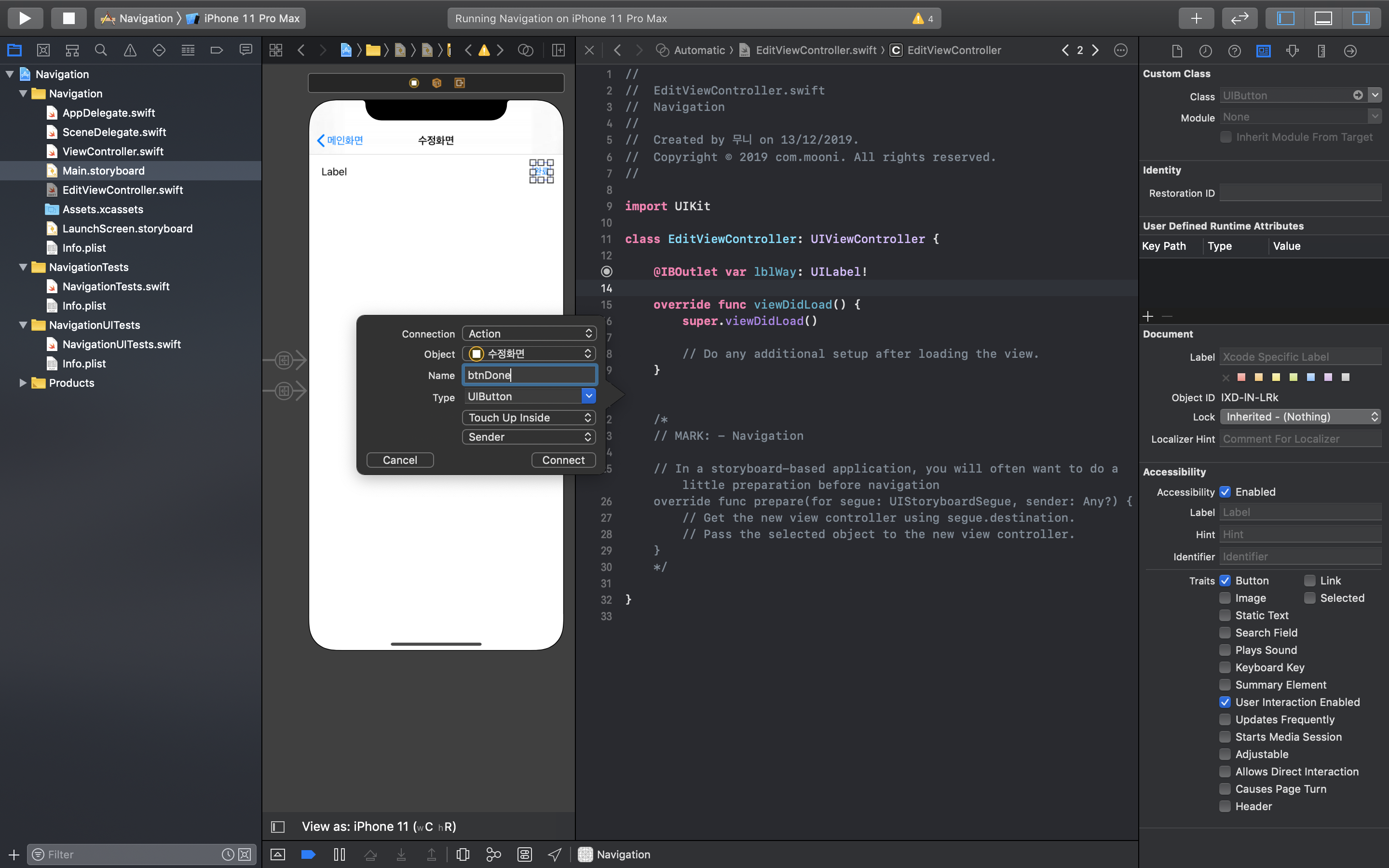Uncheck User Interaction Enabled trait
This screenshot has width=1389, height=868.
pos(1225,702)
